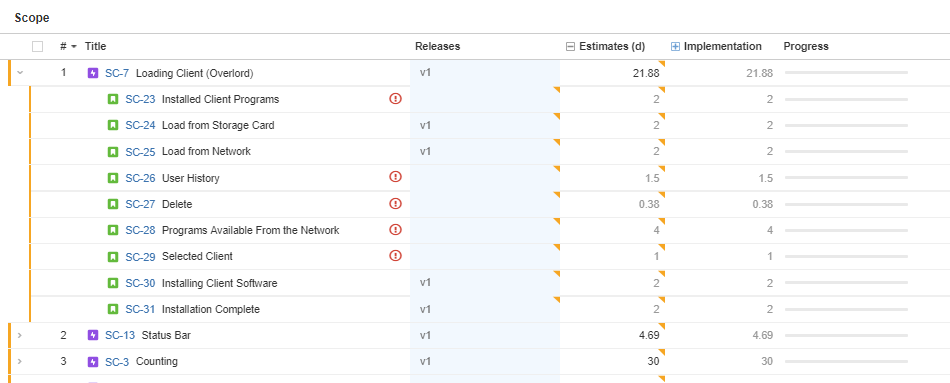This screenshot has height=383, width=950.
Task: Collapse the Loading Client (Overlord) epic
Action: click(x=19, y=73)
